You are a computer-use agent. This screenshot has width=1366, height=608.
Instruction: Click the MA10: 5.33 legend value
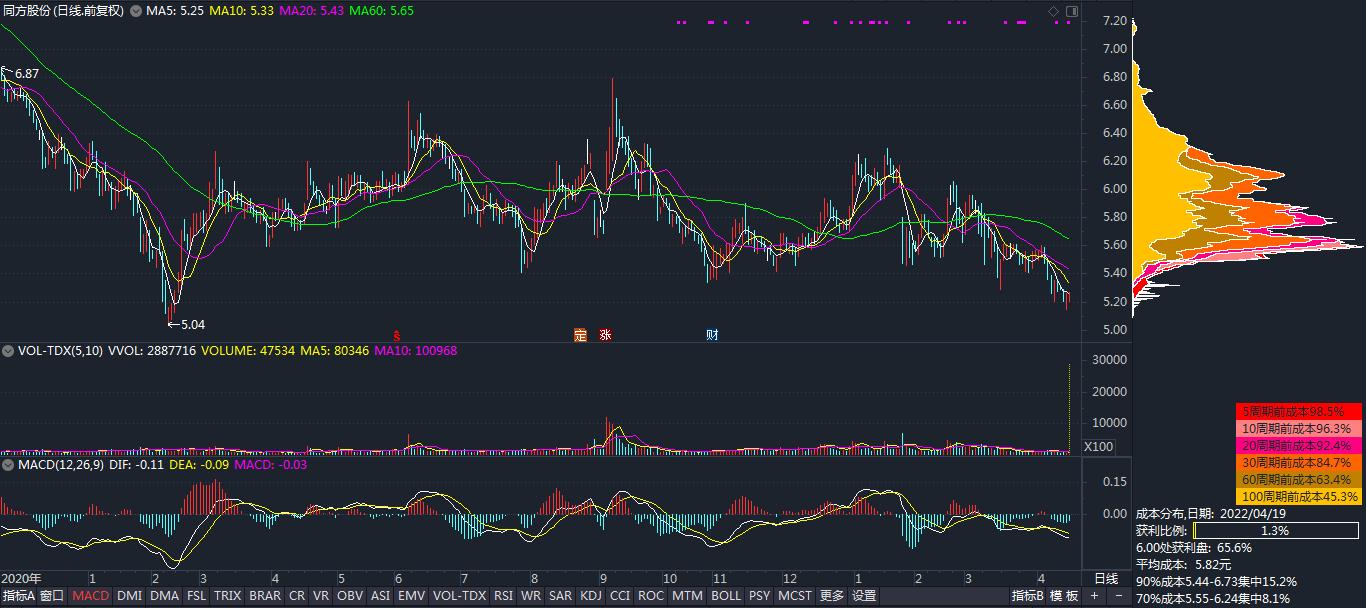[241, 11]
